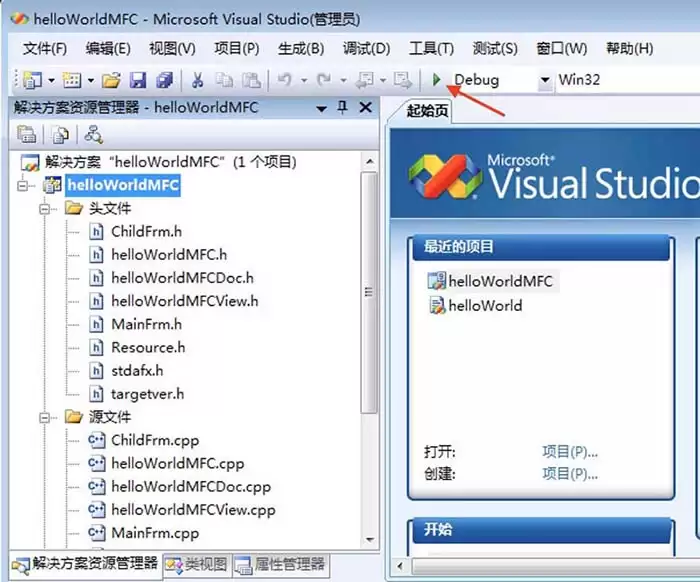
Task: Close the Solution Explorer panel
Action: tap(366, 107)
